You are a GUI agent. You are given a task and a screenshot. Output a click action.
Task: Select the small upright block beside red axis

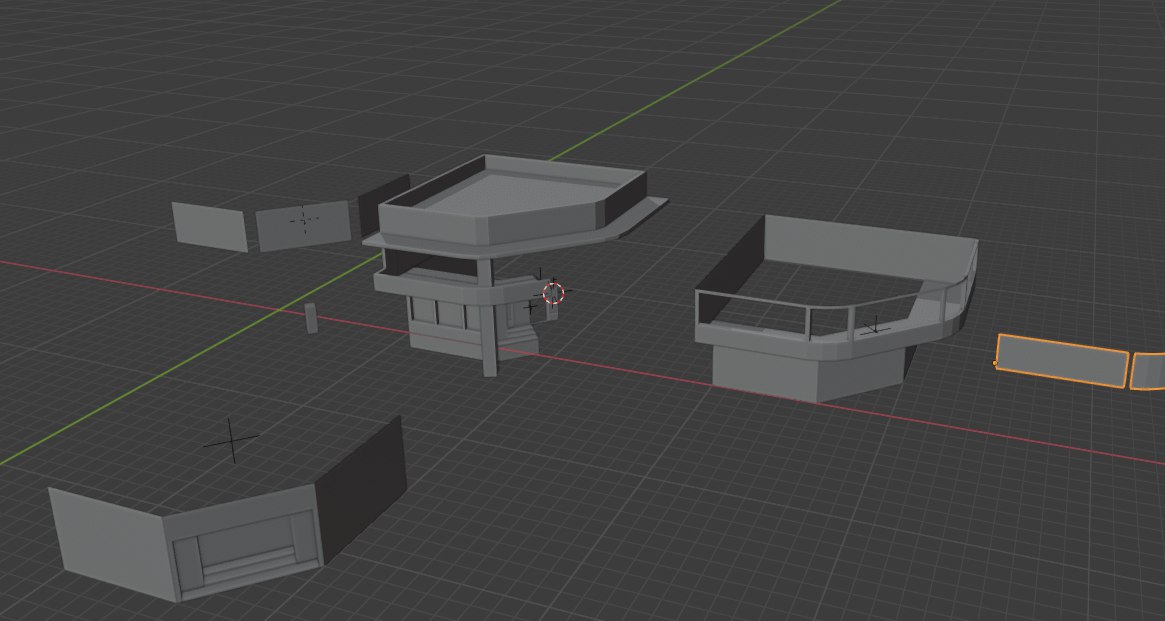311,318
